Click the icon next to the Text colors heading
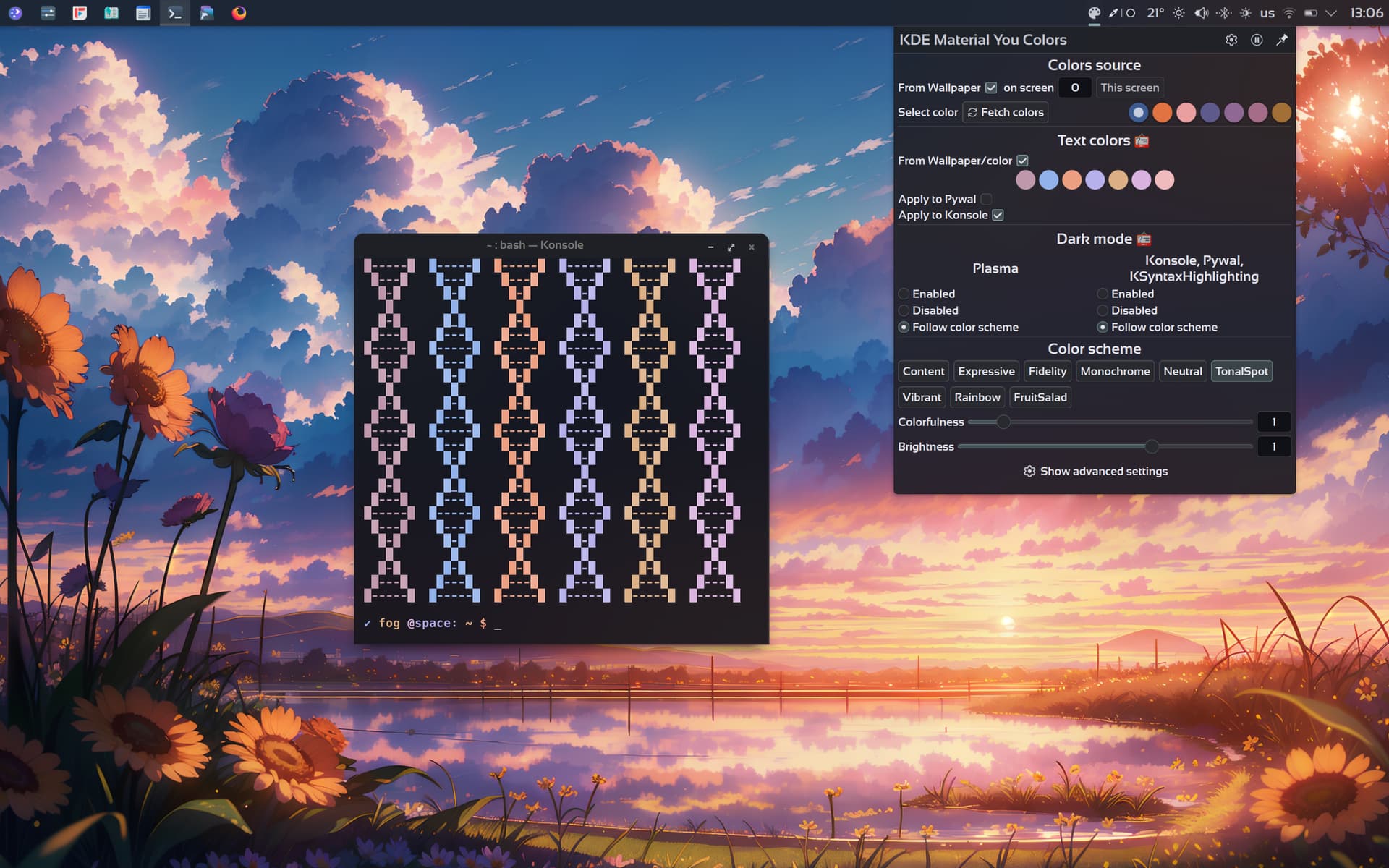 coord(1142,140)
